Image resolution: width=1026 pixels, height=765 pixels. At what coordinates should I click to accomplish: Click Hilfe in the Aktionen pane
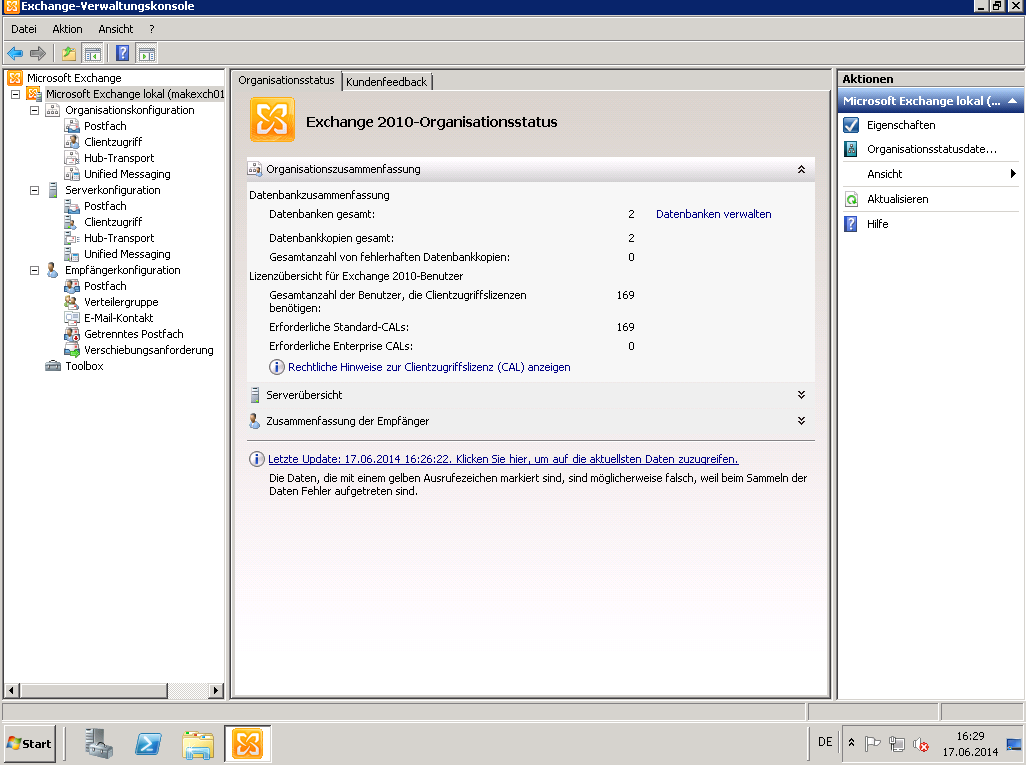877,224
